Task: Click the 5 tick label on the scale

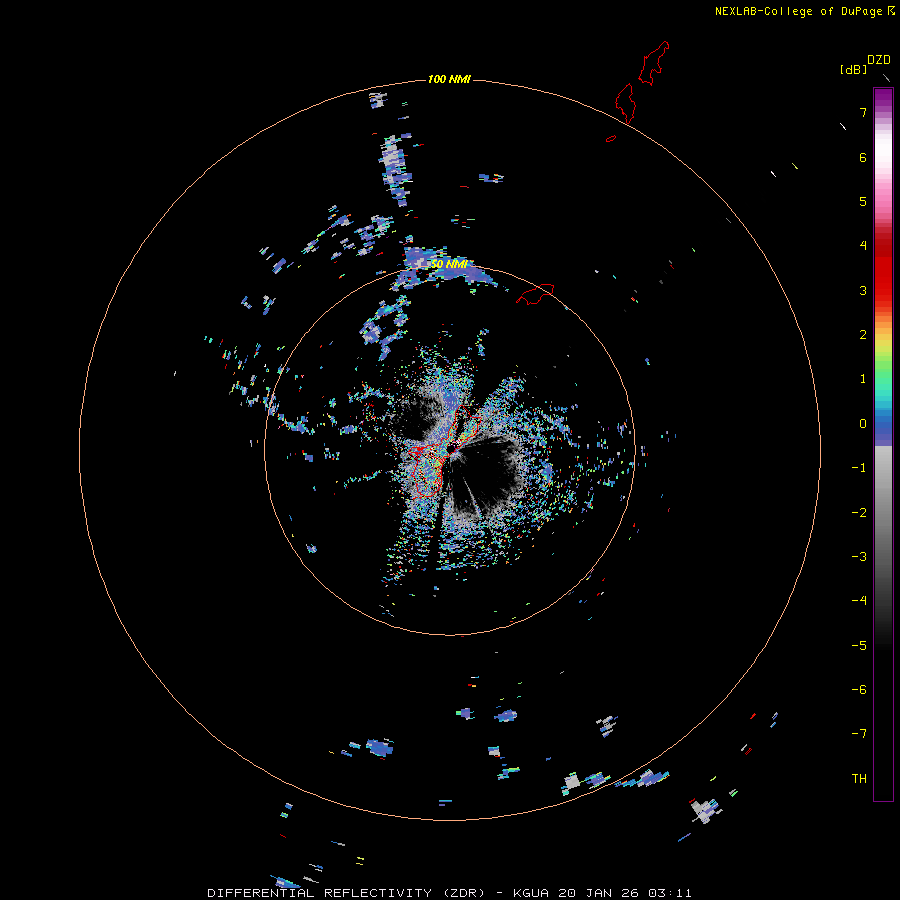Action: point(863,201)
